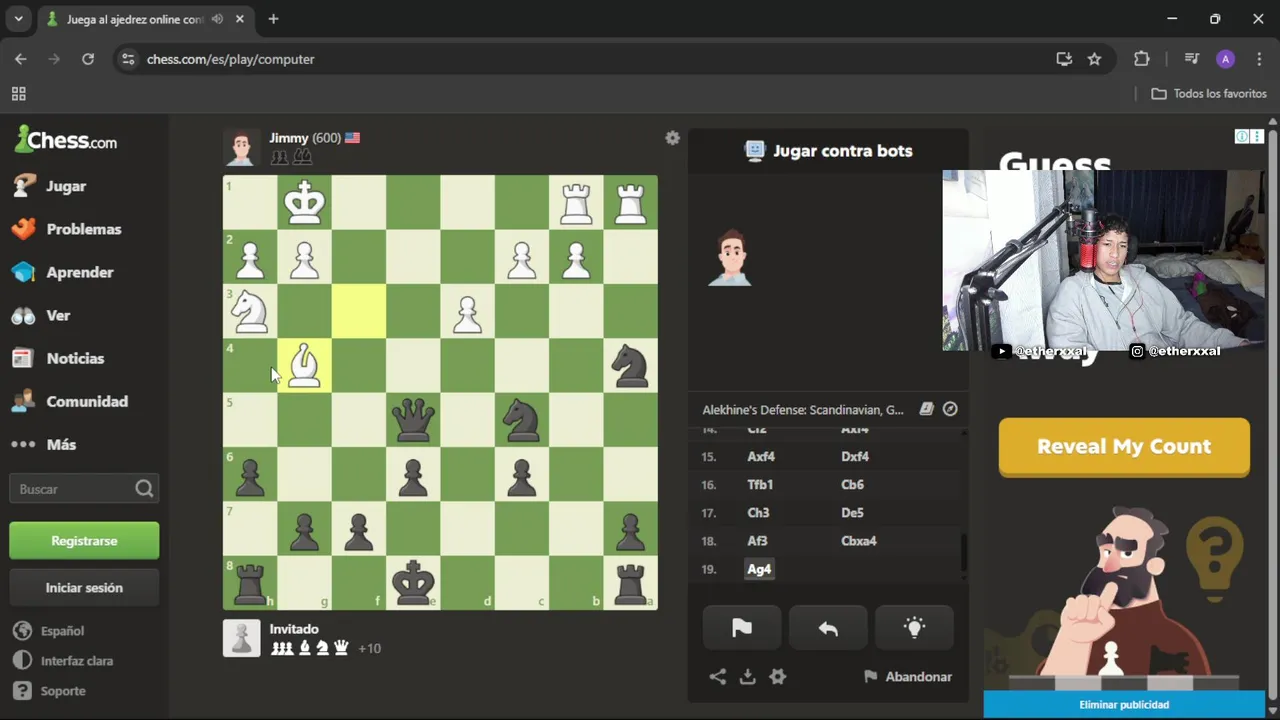Click the yellow highlighted empty square

[x=358, y=312]
